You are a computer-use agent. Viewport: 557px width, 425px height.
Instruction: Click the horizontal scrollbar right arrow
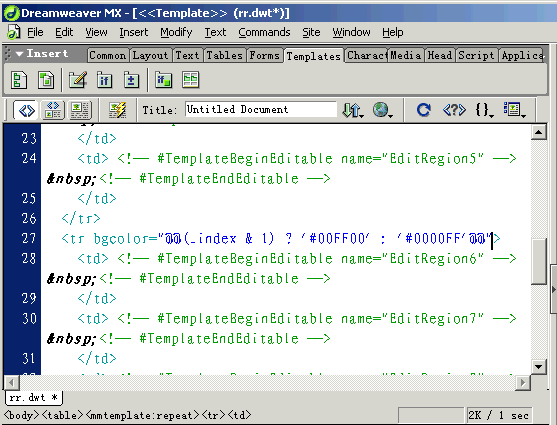523,383
